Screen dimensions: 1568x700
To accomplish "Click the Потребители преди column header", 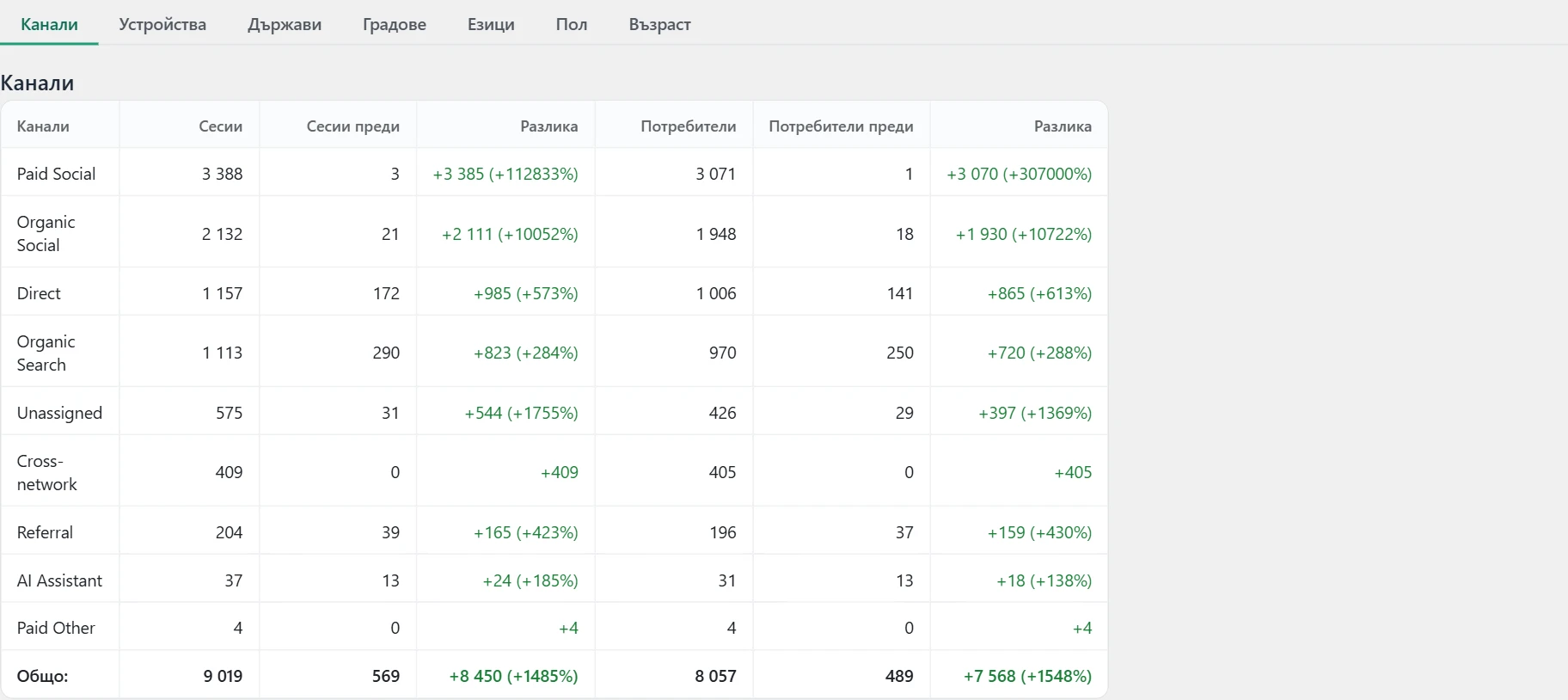I will pyautogui.click(x=841, y=126).
